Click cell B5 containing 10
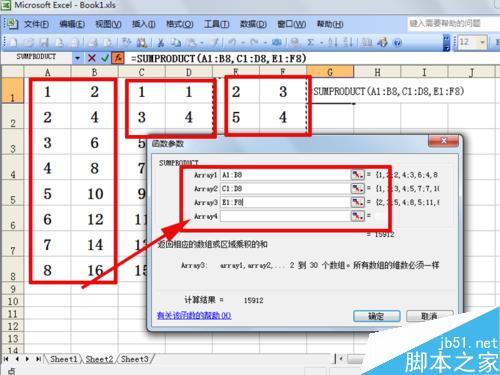The image size is (500, 375). (x=95, y=194)
